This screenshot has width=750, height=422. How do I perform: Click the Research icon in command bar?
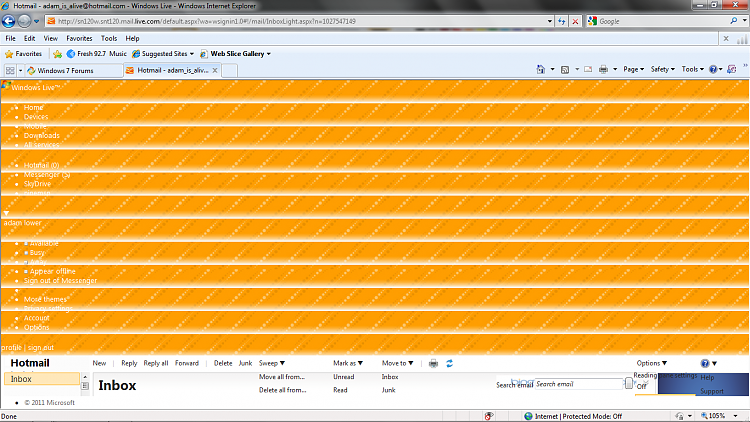click(732, 69)
